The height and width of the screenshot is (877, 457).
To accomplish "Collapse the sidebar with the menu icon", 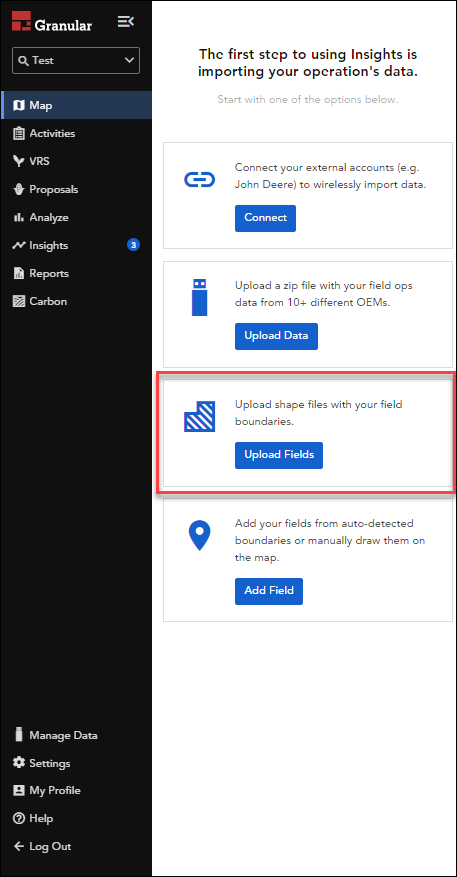I will coord(125,22).
